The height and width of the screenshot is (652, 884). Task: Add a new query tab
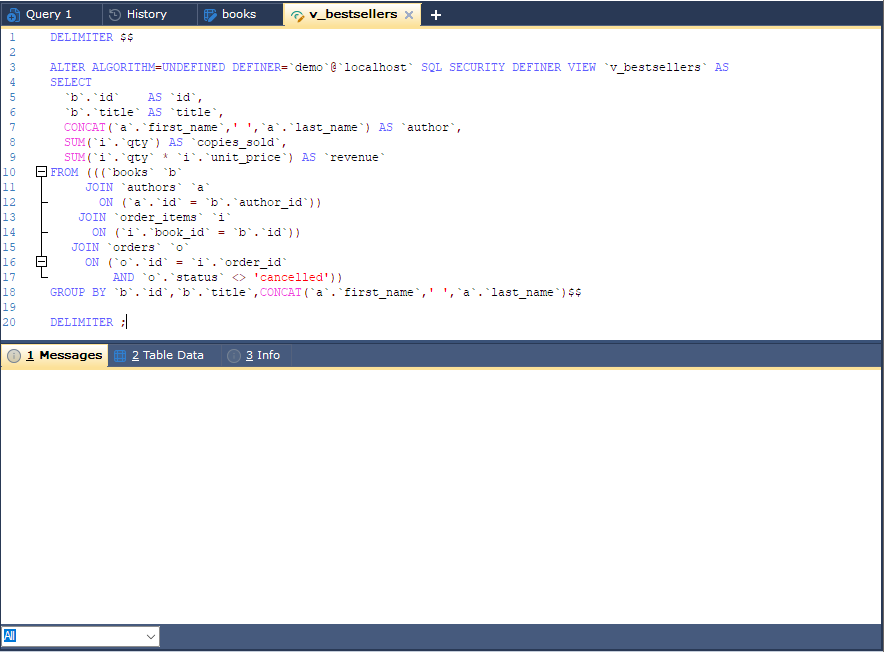pos(436,15)
